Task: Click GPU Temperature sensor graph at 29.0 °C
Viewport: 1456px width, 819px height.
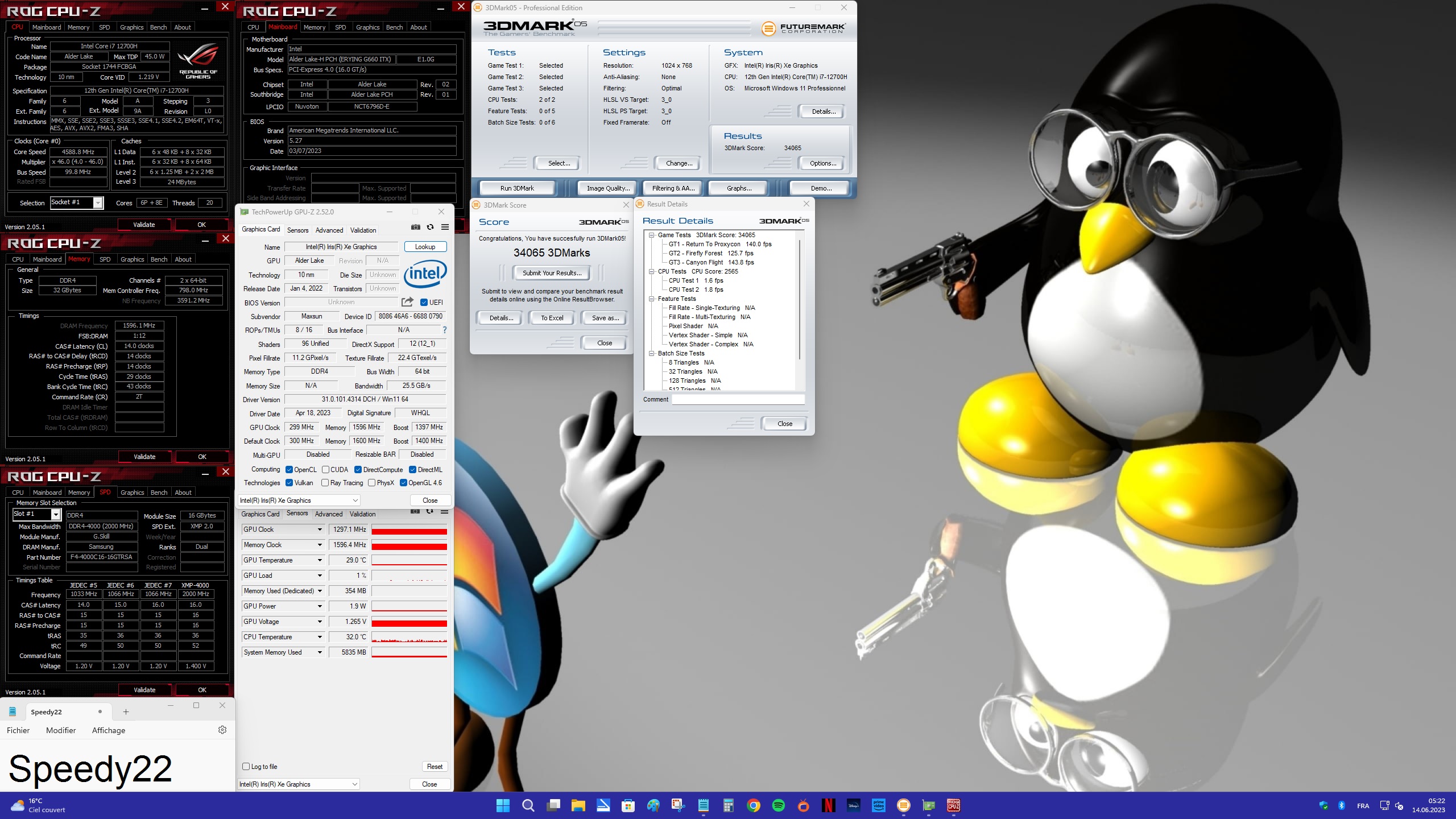Action: (409, 560)
